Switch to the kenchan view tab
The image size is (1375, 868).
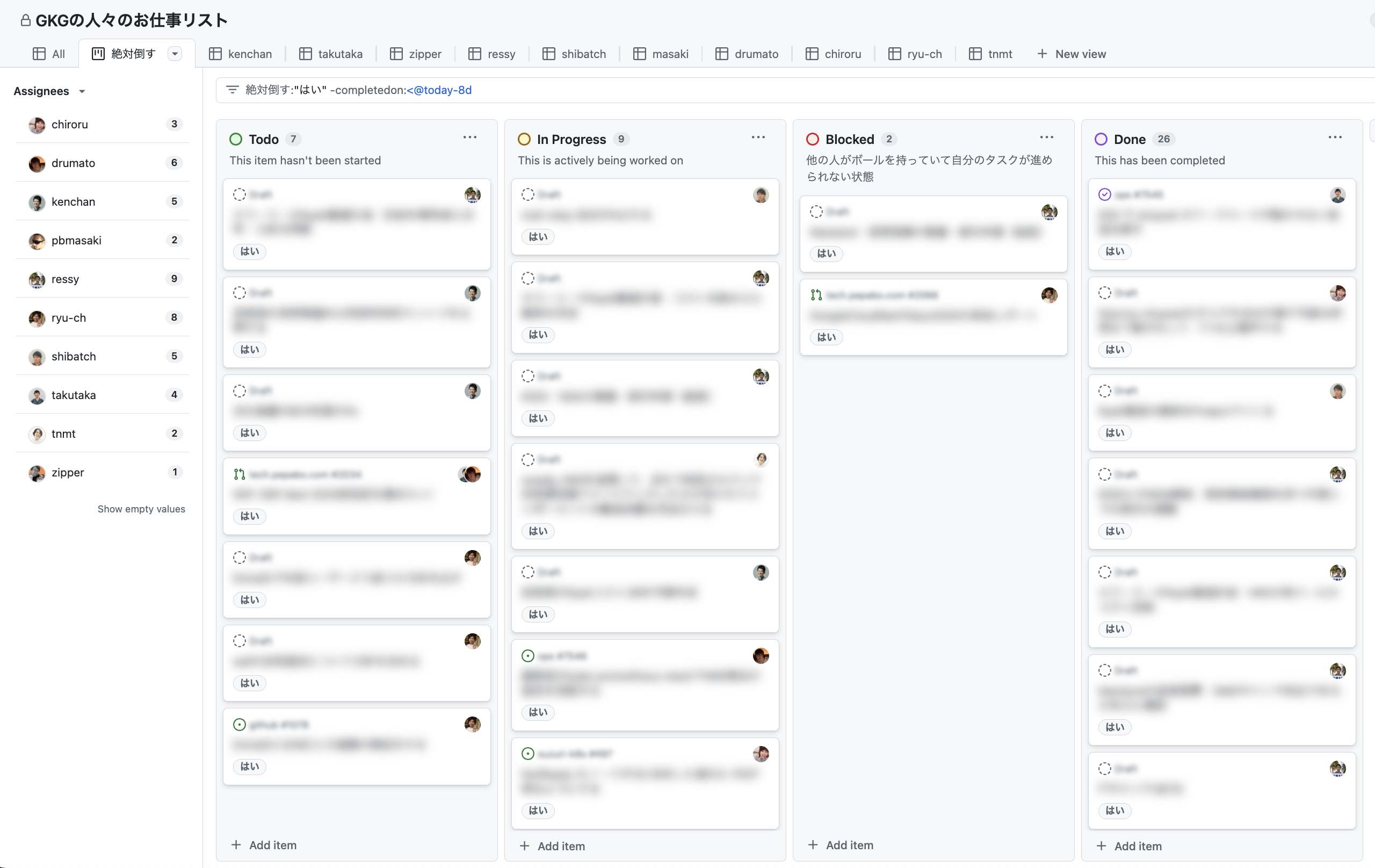tap(241, 54)
